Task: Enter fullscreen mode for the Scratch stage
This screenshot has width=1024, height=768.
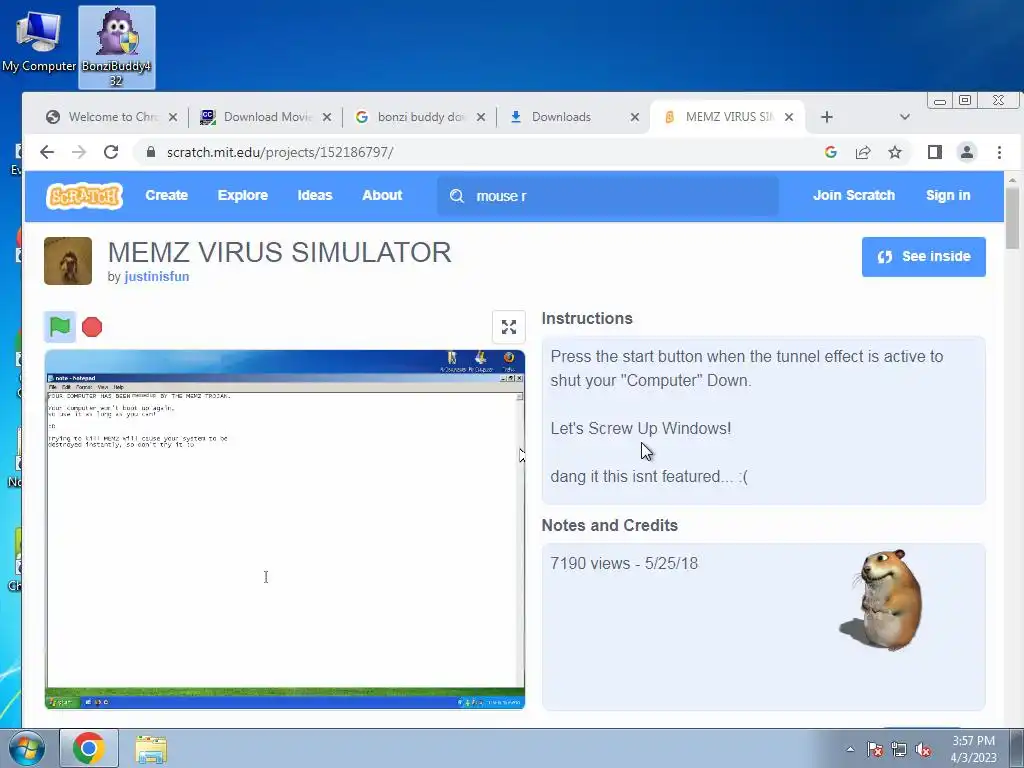Action: point(509,327)
